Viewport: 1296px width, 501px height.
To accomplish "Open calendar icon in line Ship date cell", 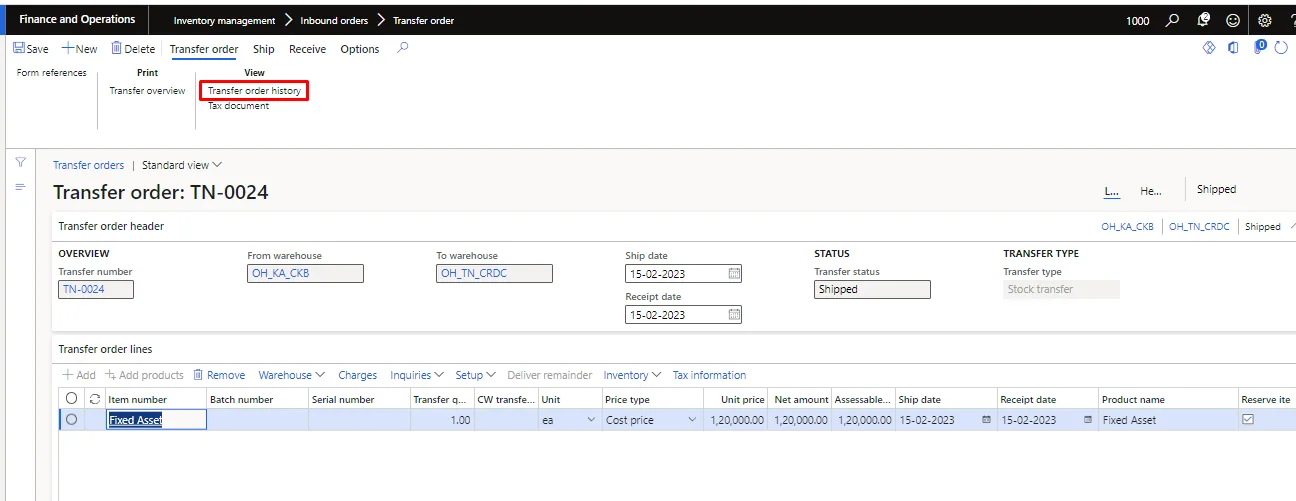I will pyautogui.click(x=986, y=420).
